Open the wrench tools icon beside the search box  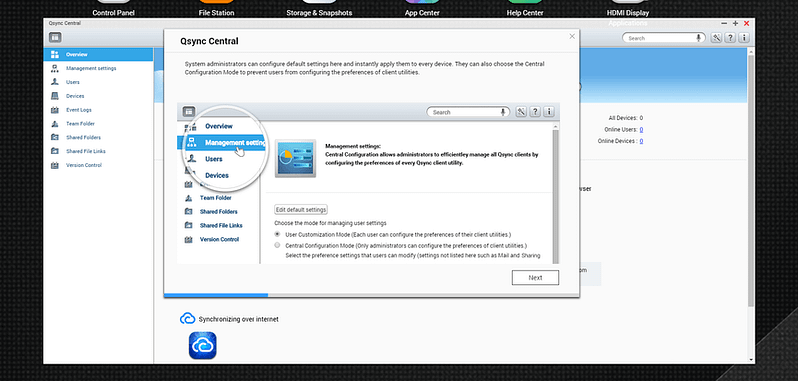click(716, 38)
